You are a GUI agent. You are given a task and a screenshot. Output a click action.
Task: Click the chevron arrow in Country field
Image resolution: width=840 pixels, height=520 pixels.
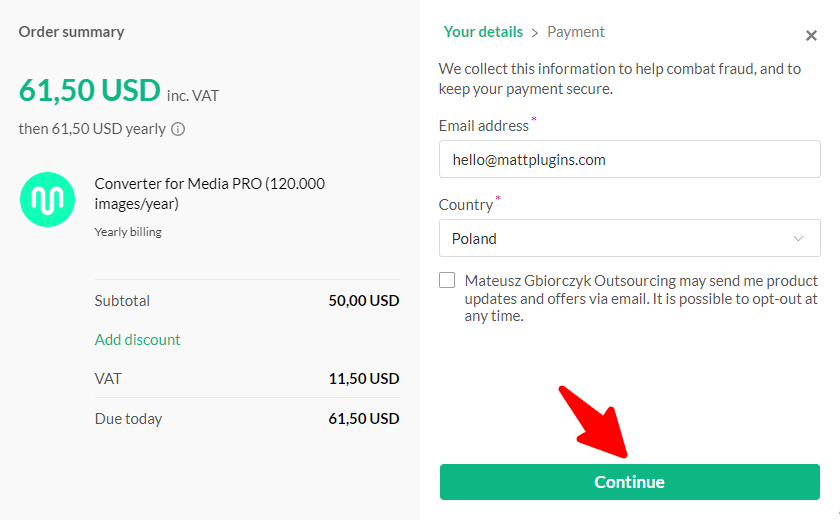pos(798,238)
